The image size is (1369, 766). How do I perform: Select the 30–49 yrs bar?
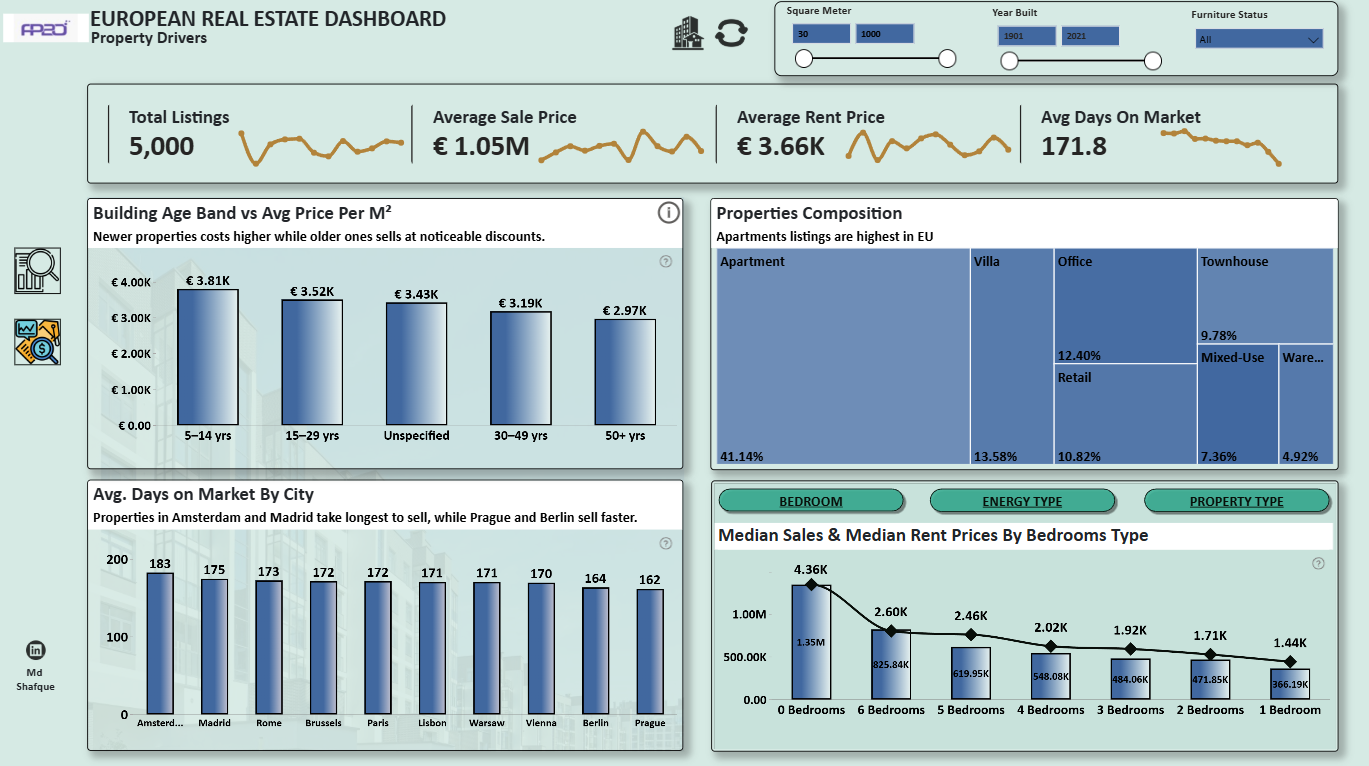tap(520, 368)
